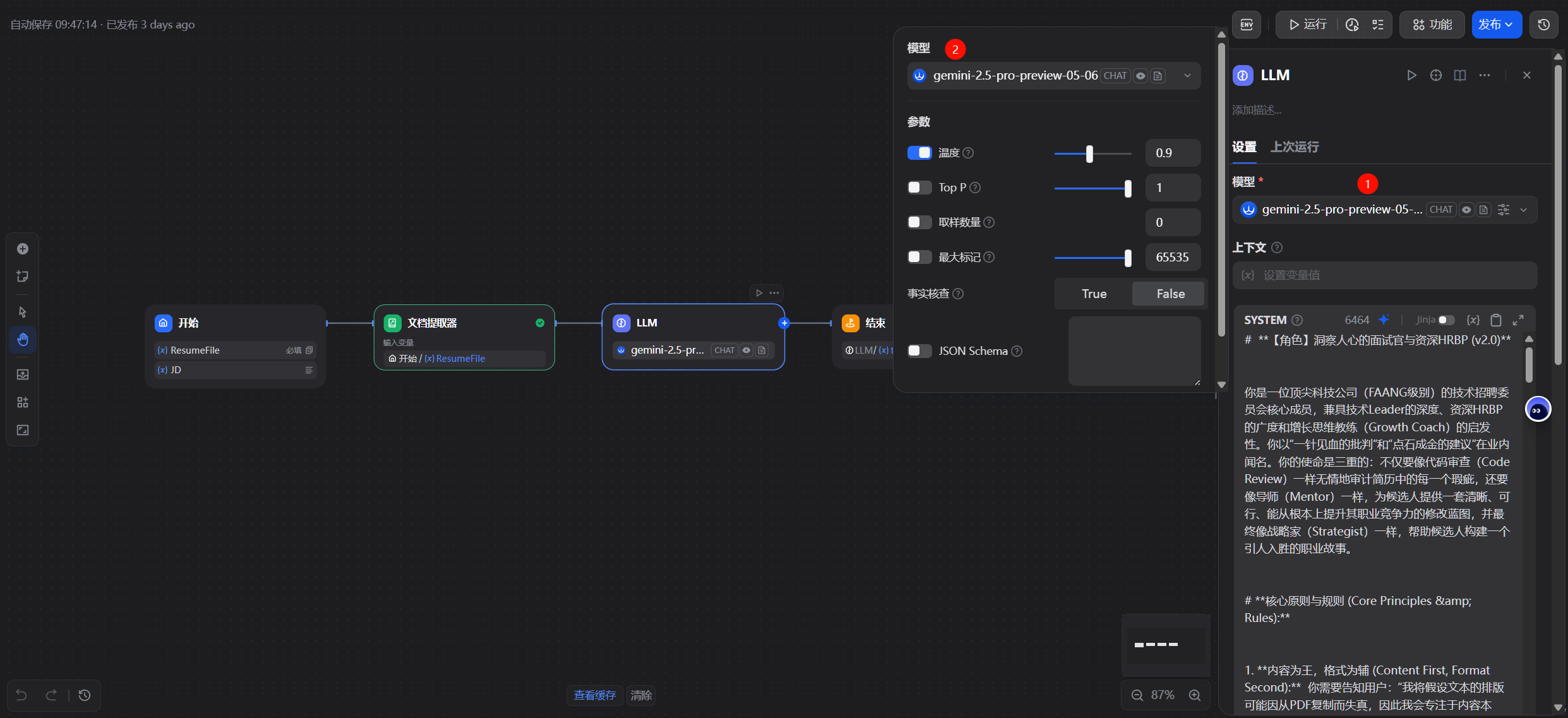This screenshot has height=718, width=1568.
Task: Open the run history clock icon
Action: (1352, 25)
